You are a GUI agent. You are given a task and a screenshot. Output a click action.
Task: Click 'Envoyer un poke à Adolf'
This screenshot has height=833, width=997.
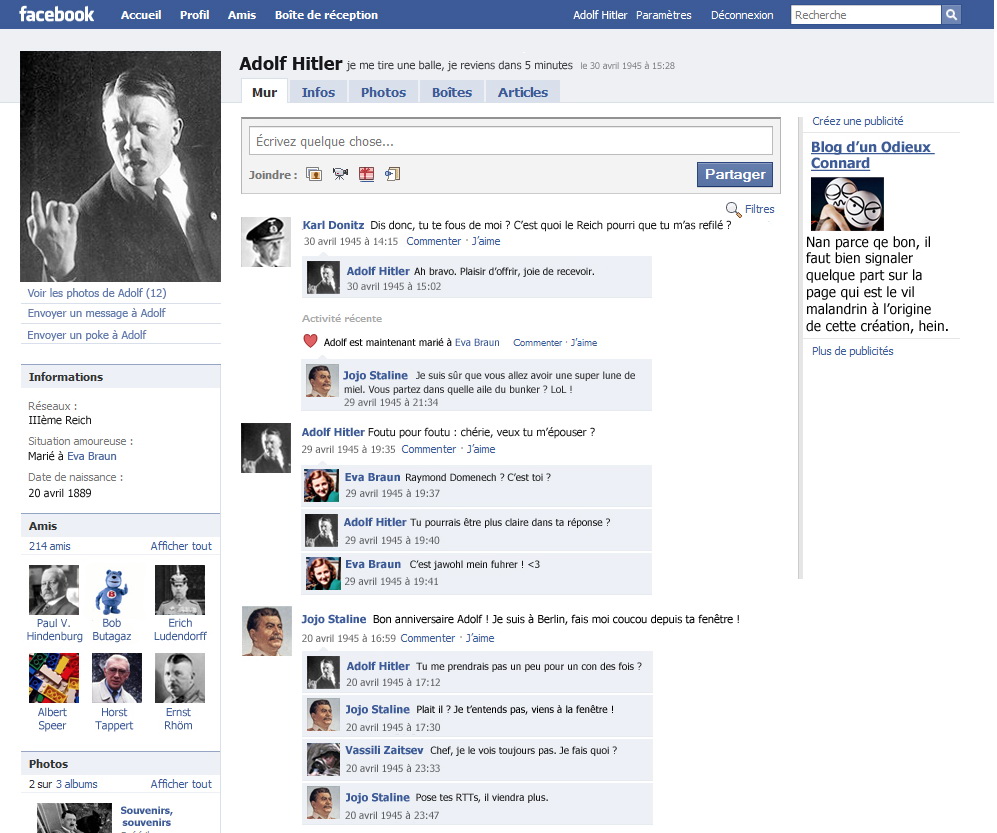tap(86, 335)
